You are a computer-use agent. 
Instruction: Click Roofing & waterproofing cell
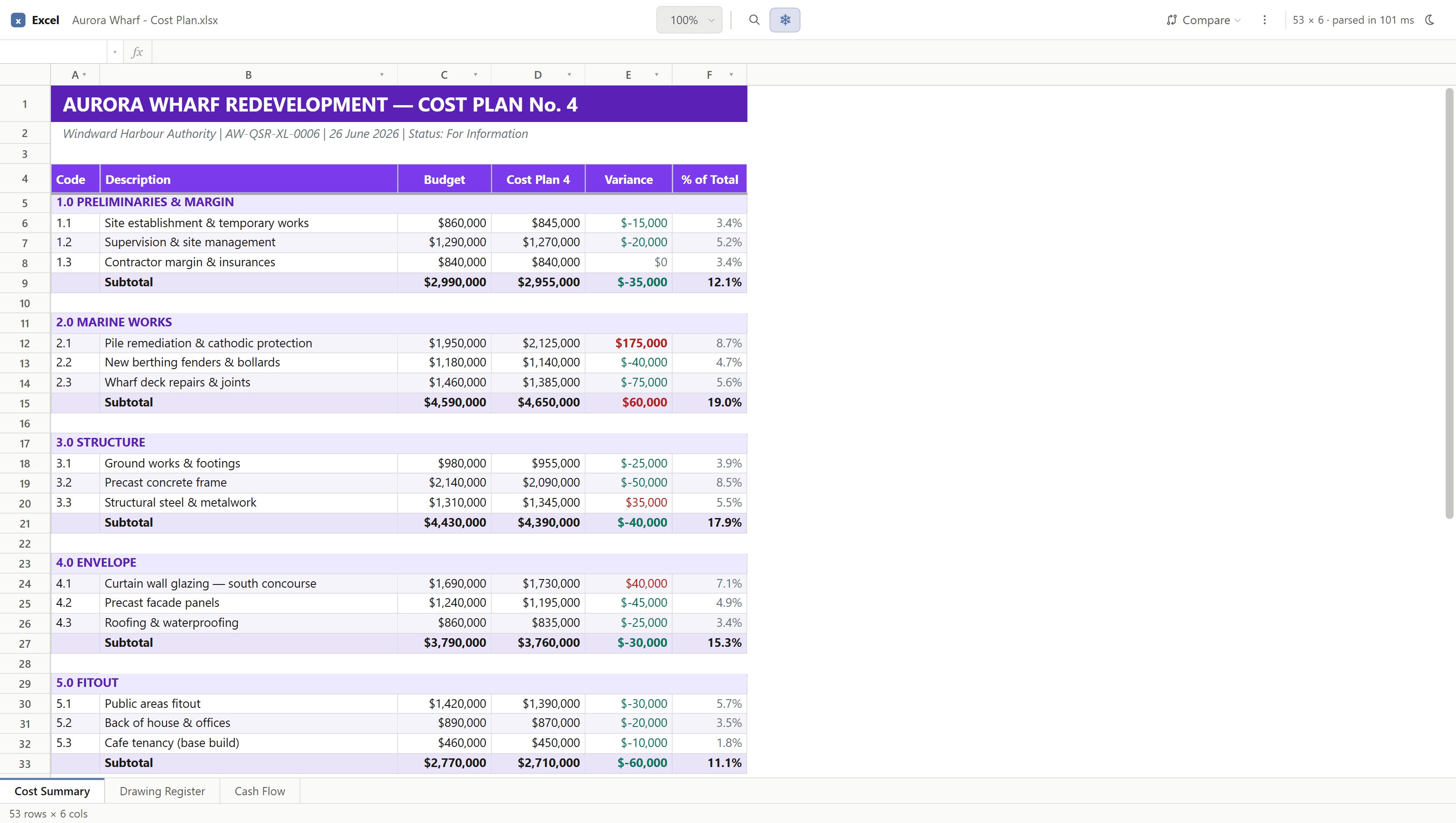[249, 623]
